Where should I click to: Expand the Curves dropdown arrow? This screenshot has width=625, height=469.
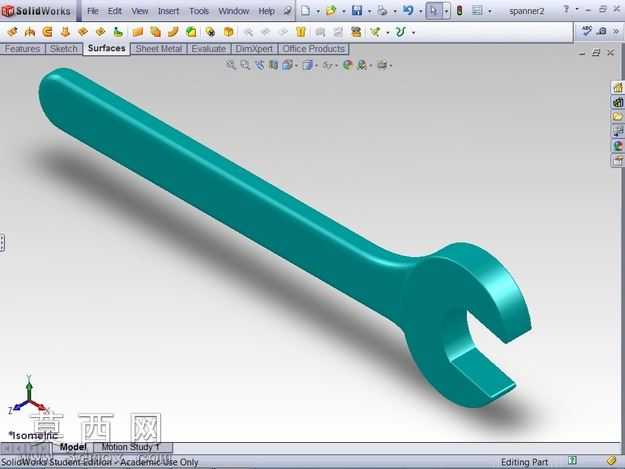click(413, 32)
